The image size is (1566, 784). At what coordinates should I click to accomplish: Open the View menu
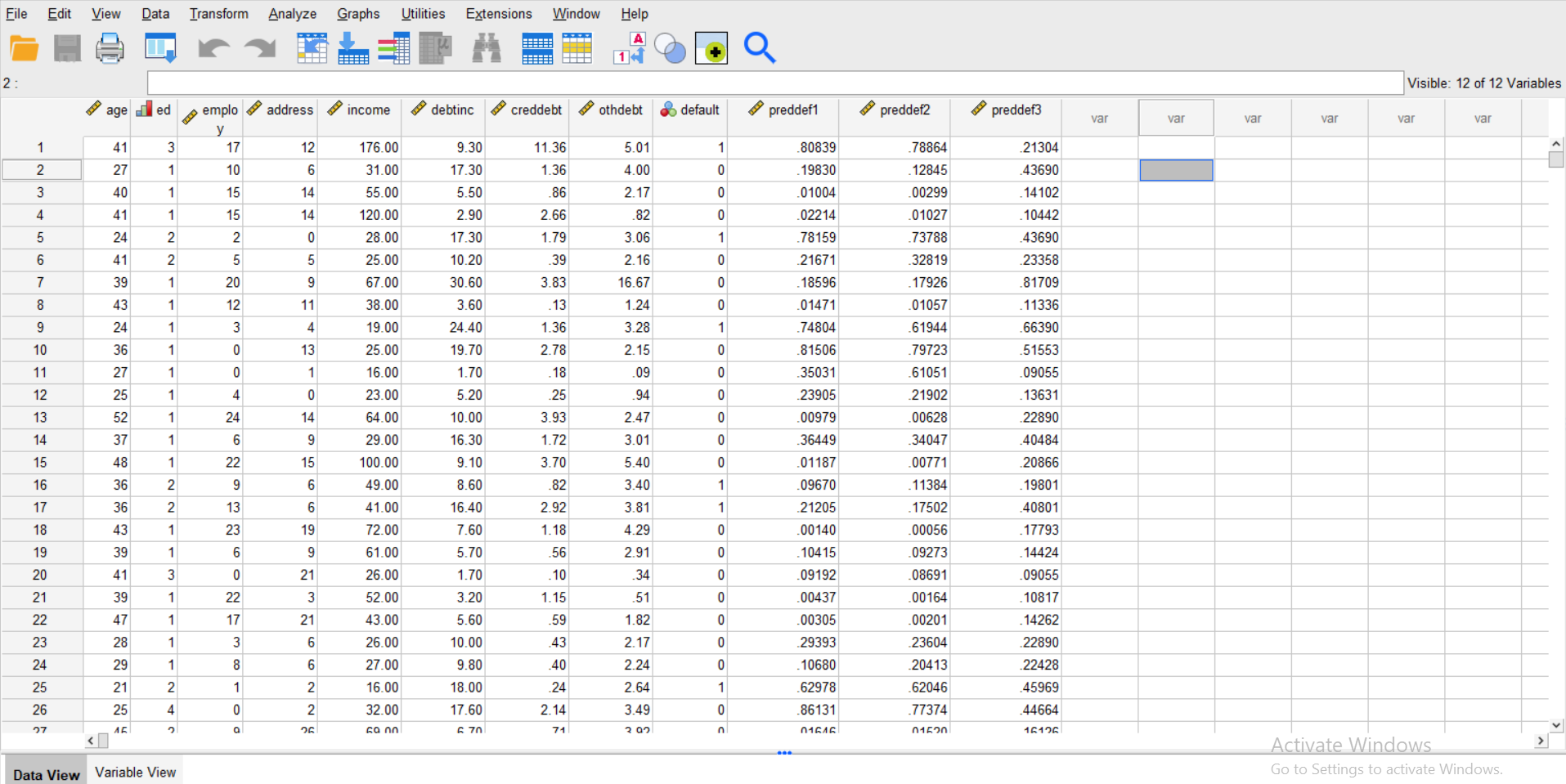point(106,14)
